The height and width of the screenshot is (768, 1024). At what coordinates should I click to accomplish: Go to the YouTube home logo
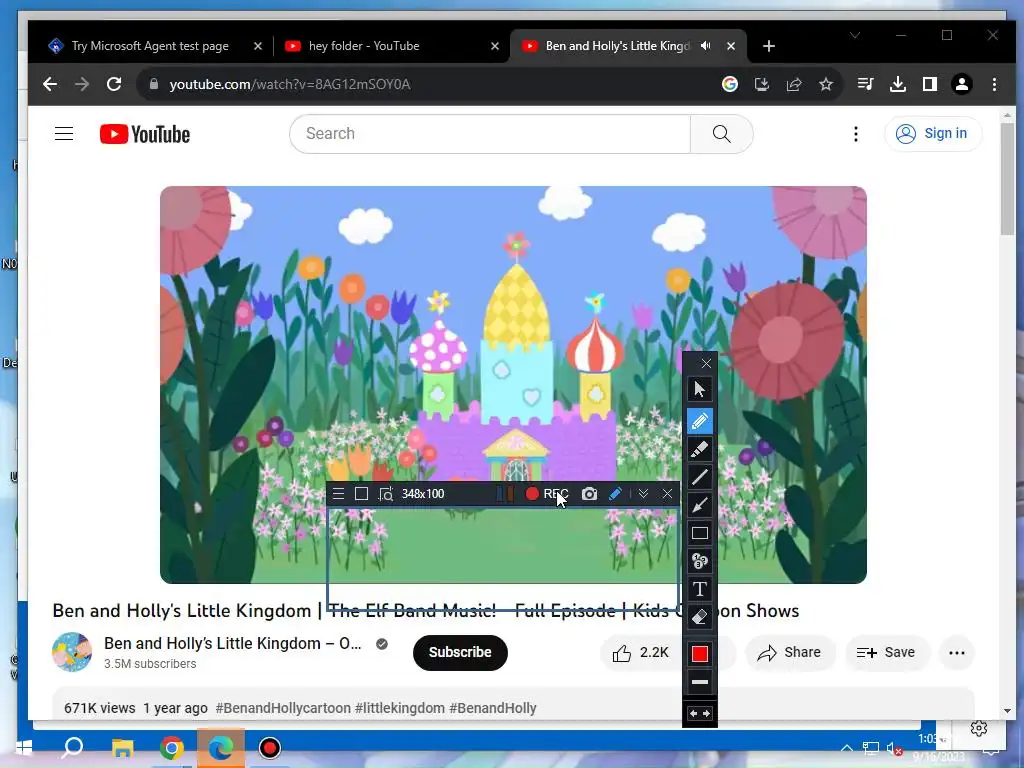145,134
